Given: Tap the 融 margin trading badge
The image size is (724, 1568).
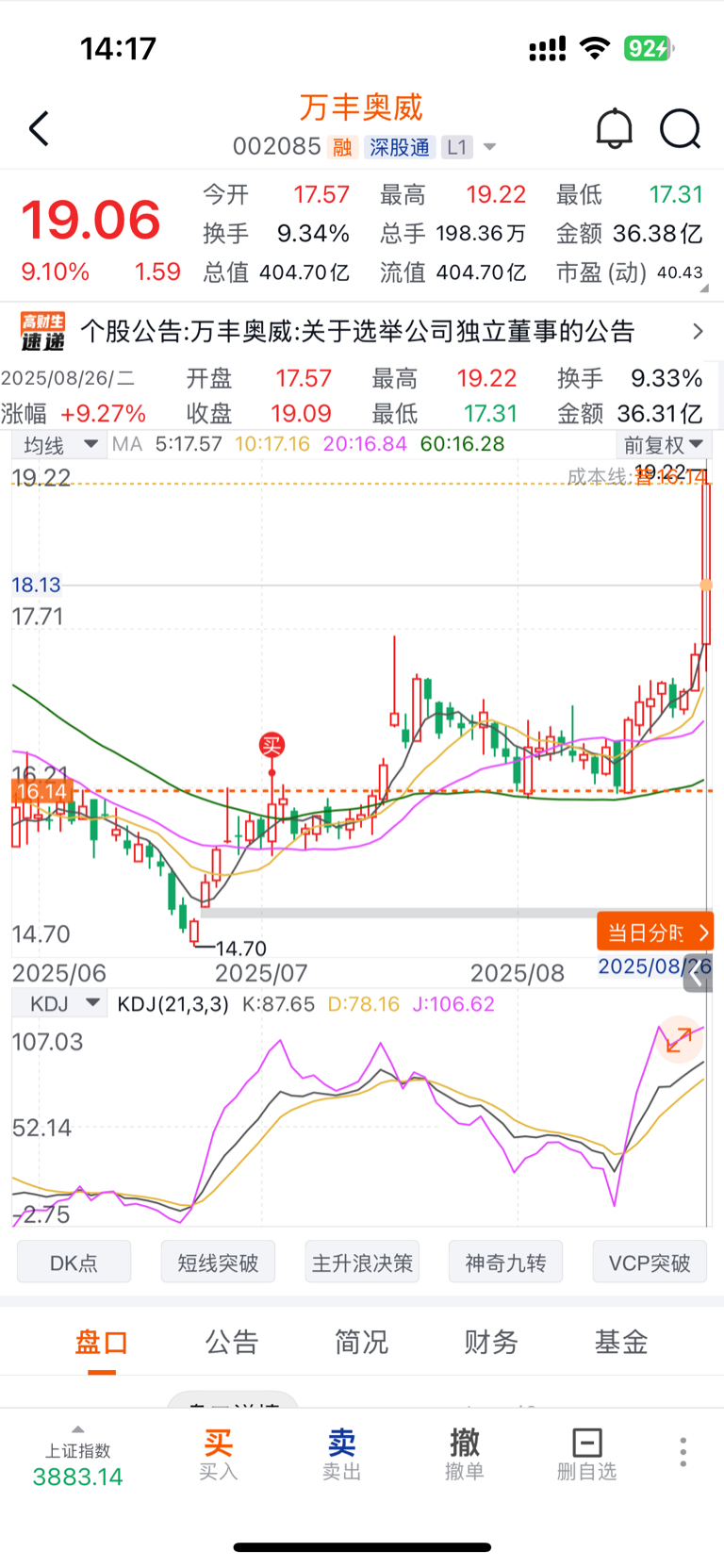Looking at the screenshot, I should point(342,147).
